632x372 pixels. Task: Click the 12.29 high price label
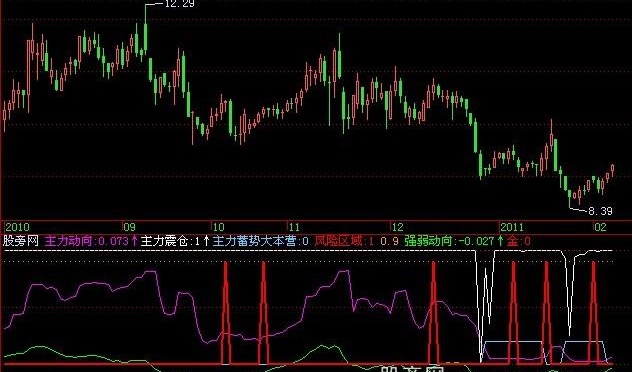(x=180, y=4)
